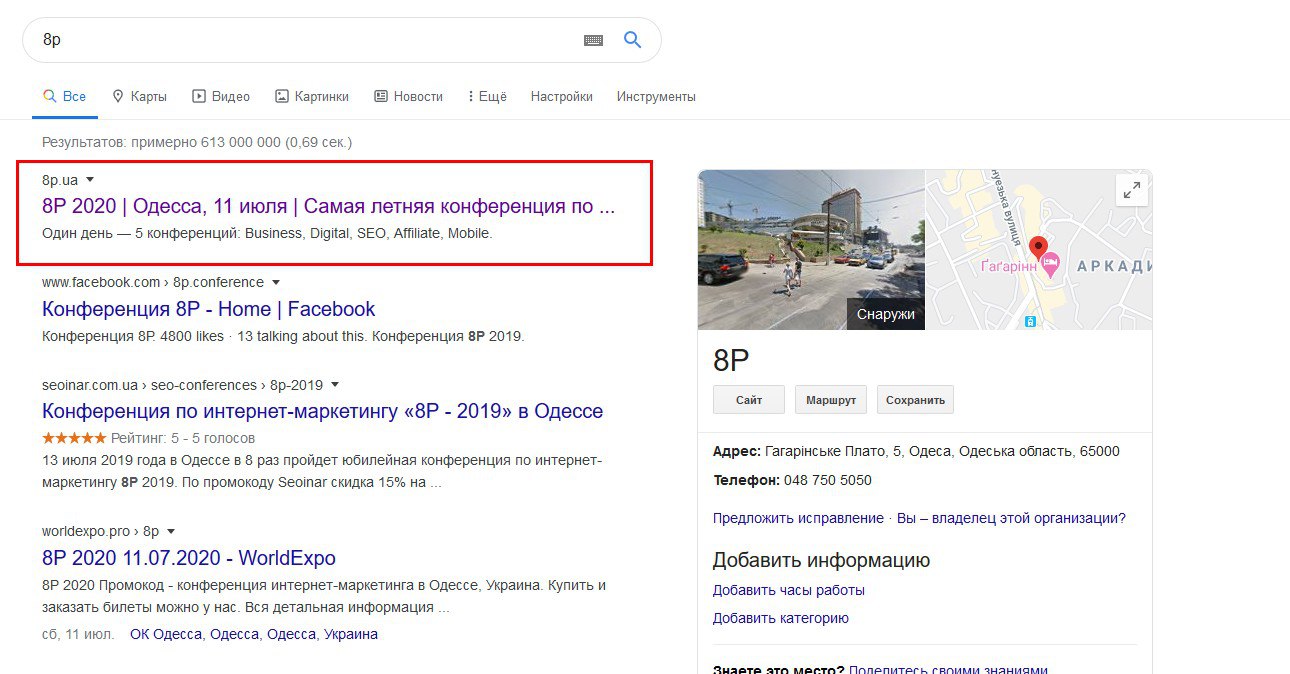Click the virtual keyboard icon in search box

(593, 40)
